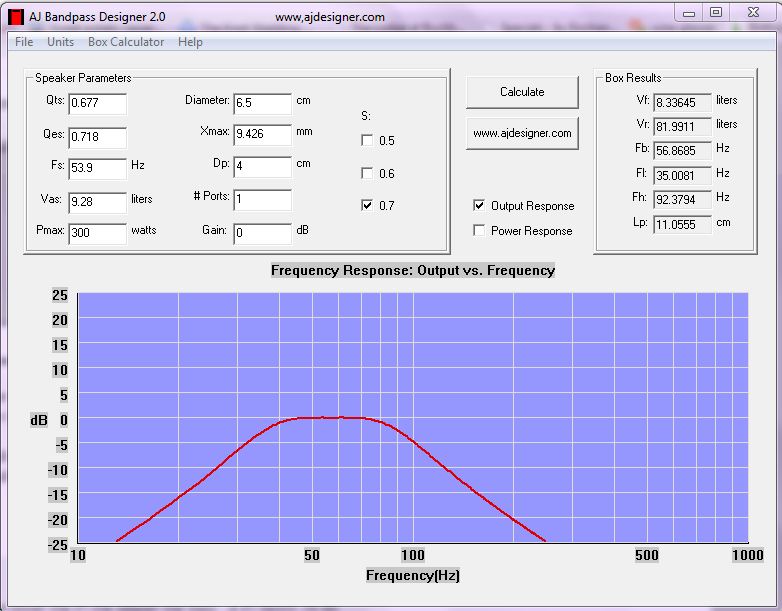Focus the Fs frequency input field
The height and width of the screenshot is (611, 782).
pyautogui.click(x=97, y=169)
